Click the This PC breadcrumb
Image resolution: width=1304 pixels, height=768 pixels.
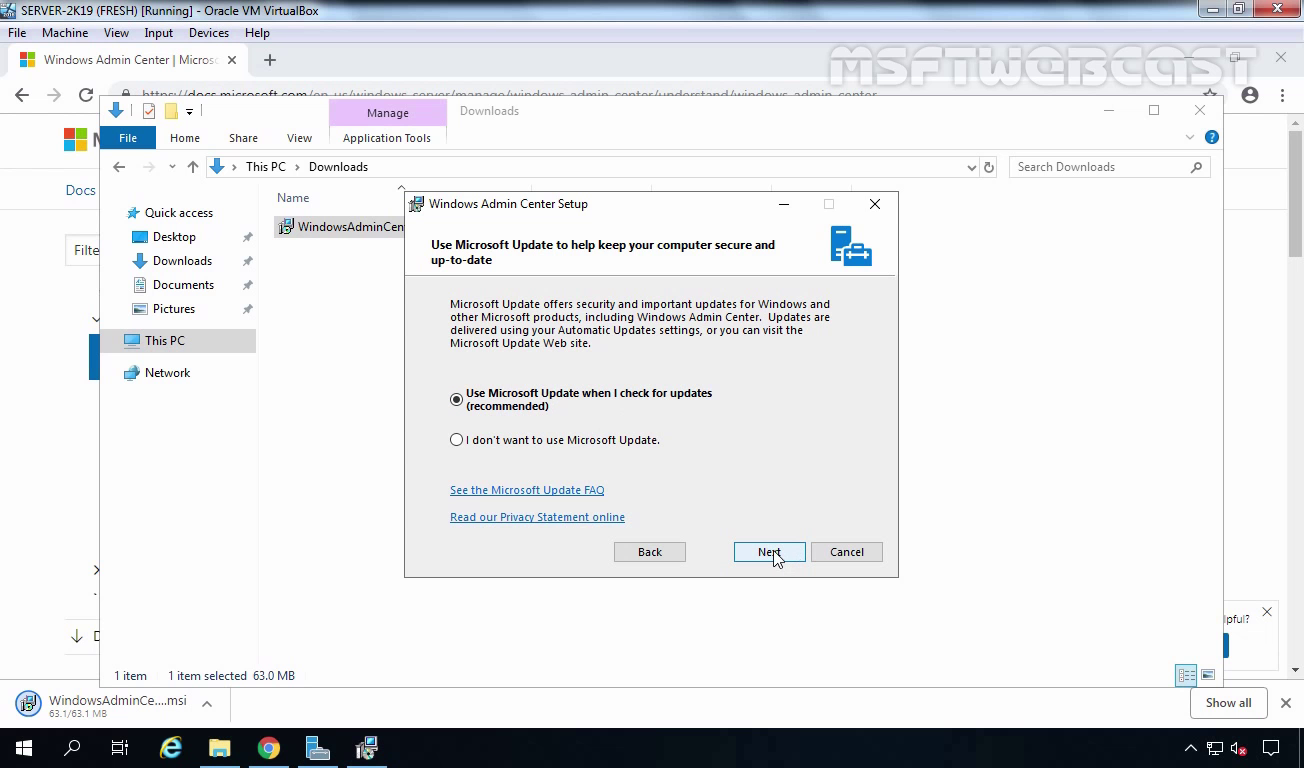(x=265, y=167)
